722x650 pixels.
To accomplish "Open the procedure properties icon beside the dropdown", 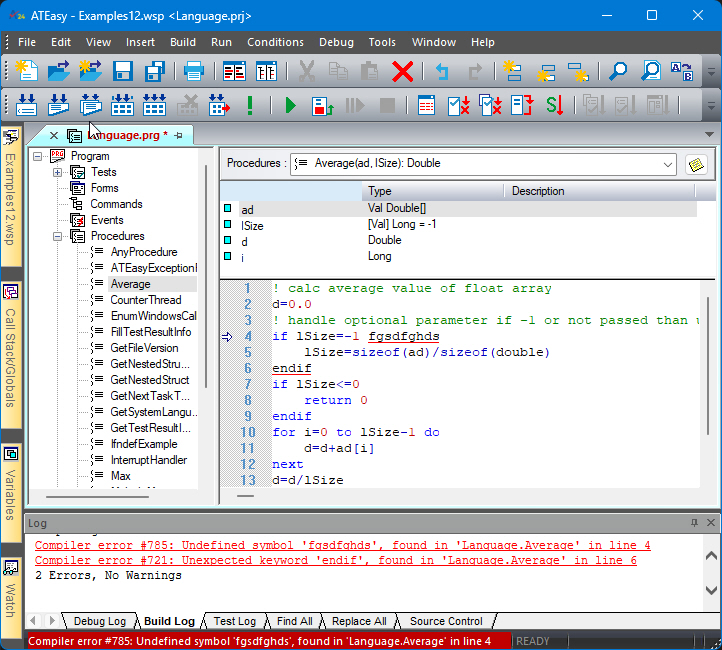I will point(696,164).
